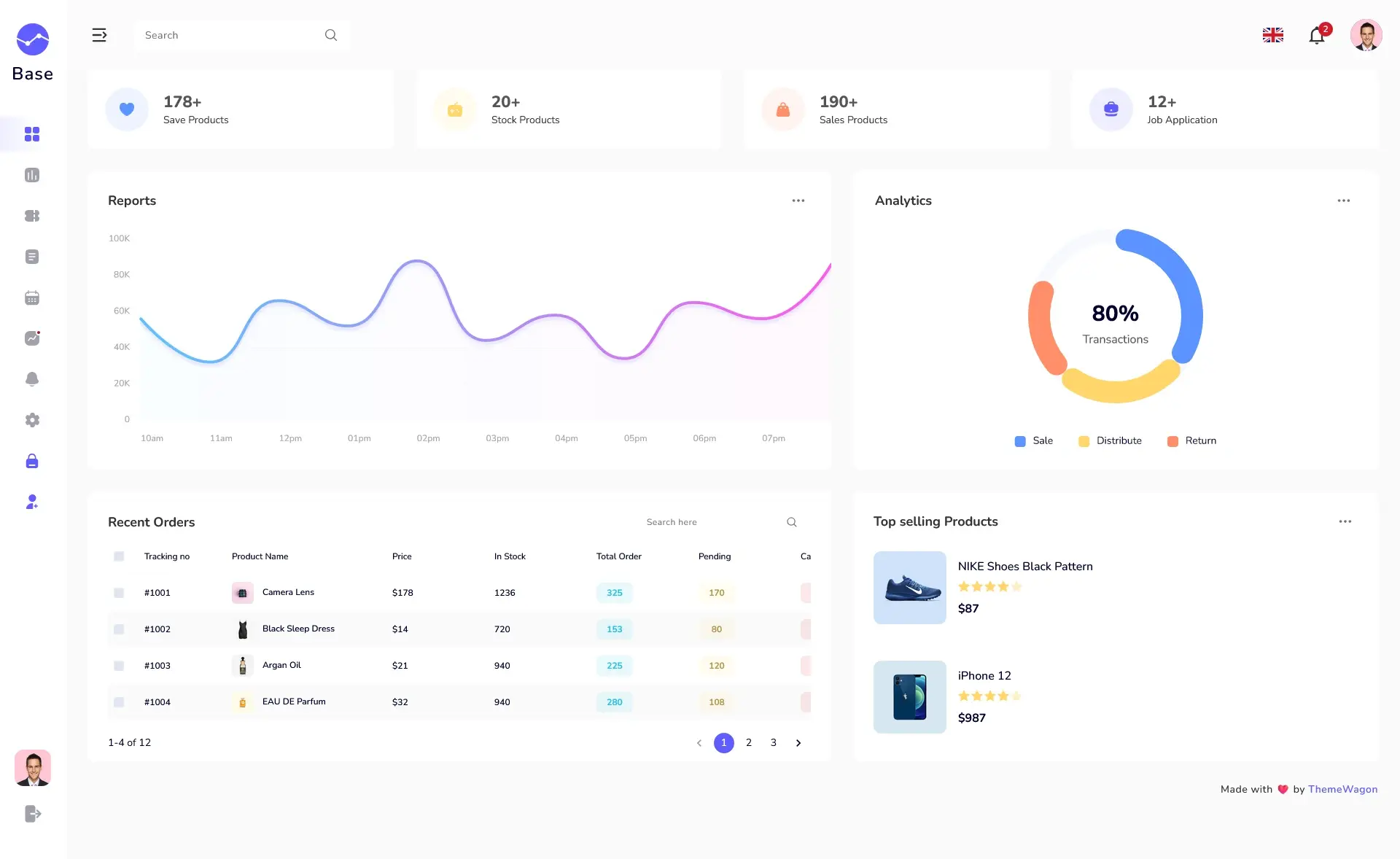Click the dashboard grid icon in sidebar
The image size is (1400, 859).
click(32, 134)
